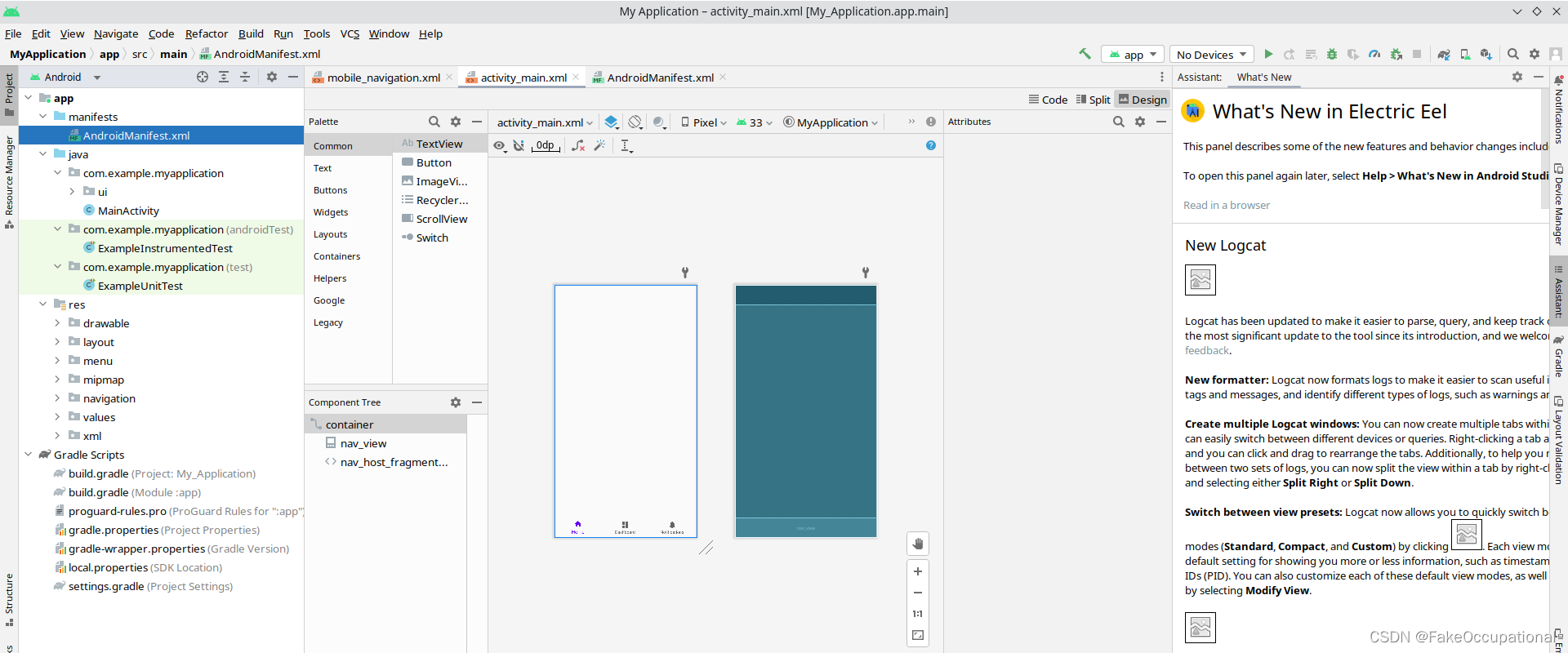Open the Gradle side panel tab
Viewport: 1568px width, 653px height.
pos(1558,356)
